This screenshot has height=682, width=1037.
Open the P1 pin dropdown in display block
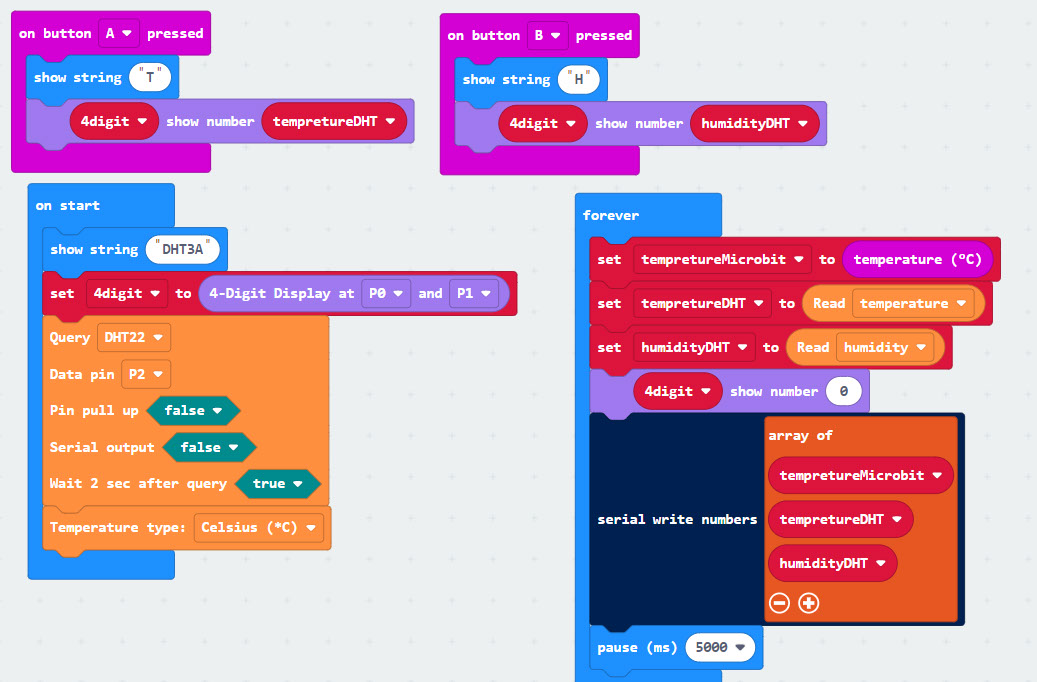click(x=472, y=294)
